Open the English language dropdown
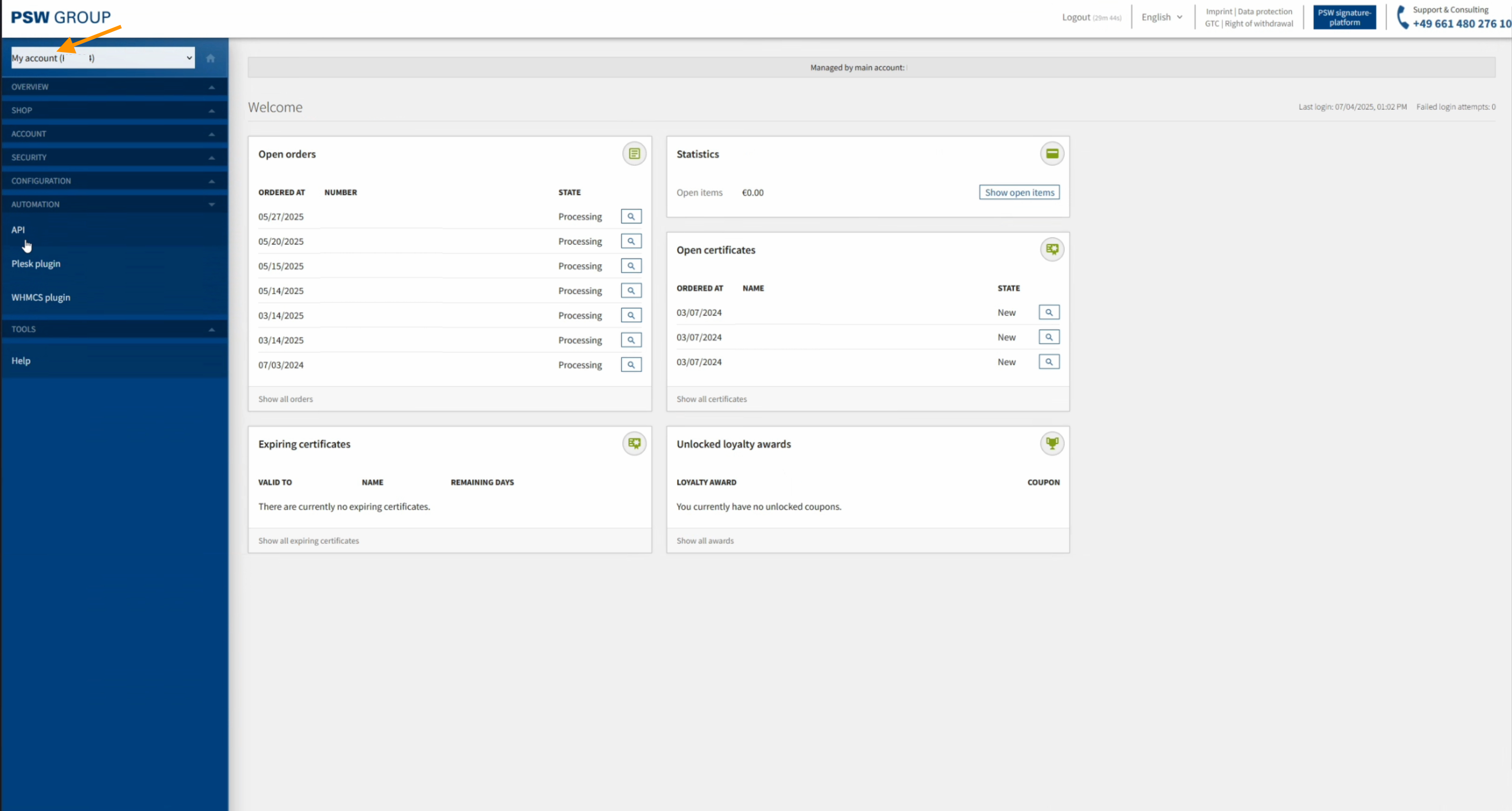 pyautogui.click(x=1161, y=17)
